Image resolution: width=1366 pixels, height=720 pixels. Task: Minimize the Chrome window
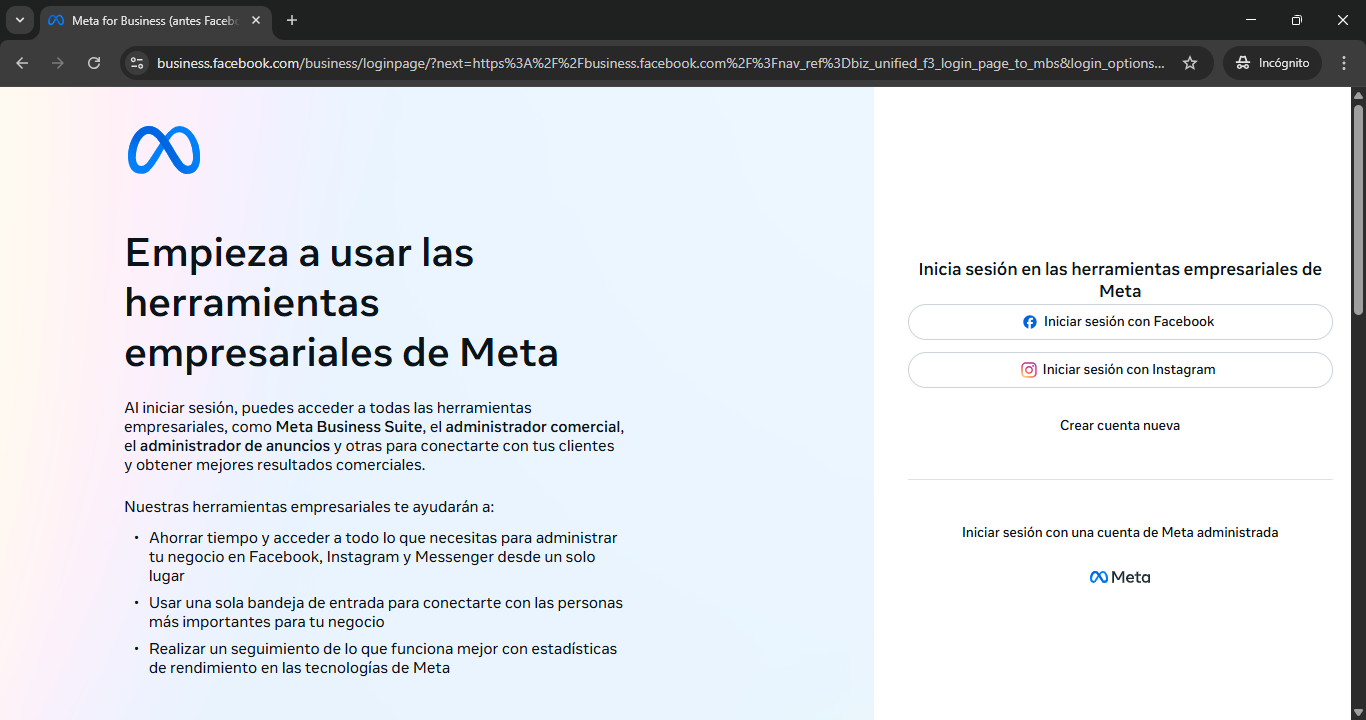[x=1251, y=20]
